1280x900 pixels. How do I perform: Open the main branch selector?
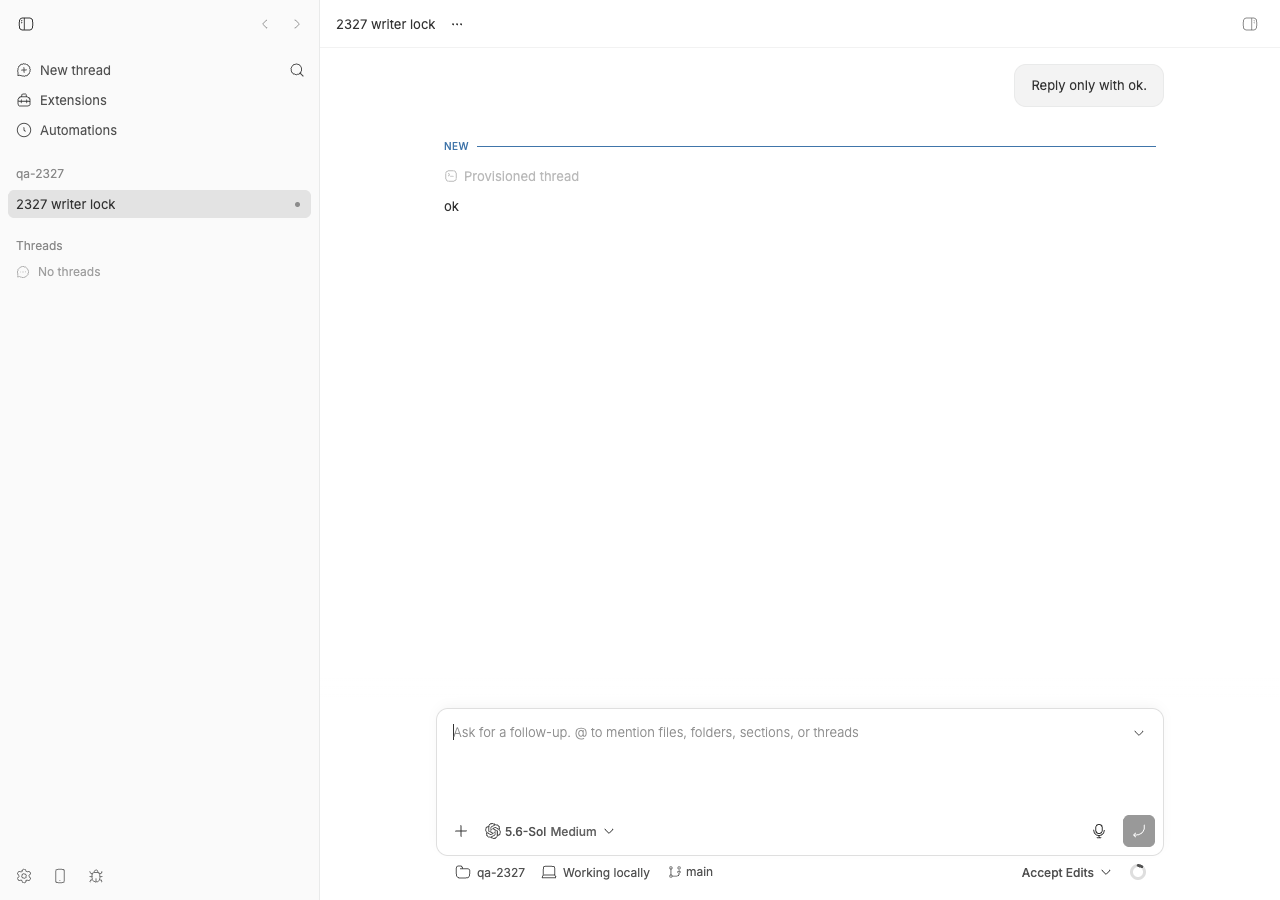(x=691, y=872)
